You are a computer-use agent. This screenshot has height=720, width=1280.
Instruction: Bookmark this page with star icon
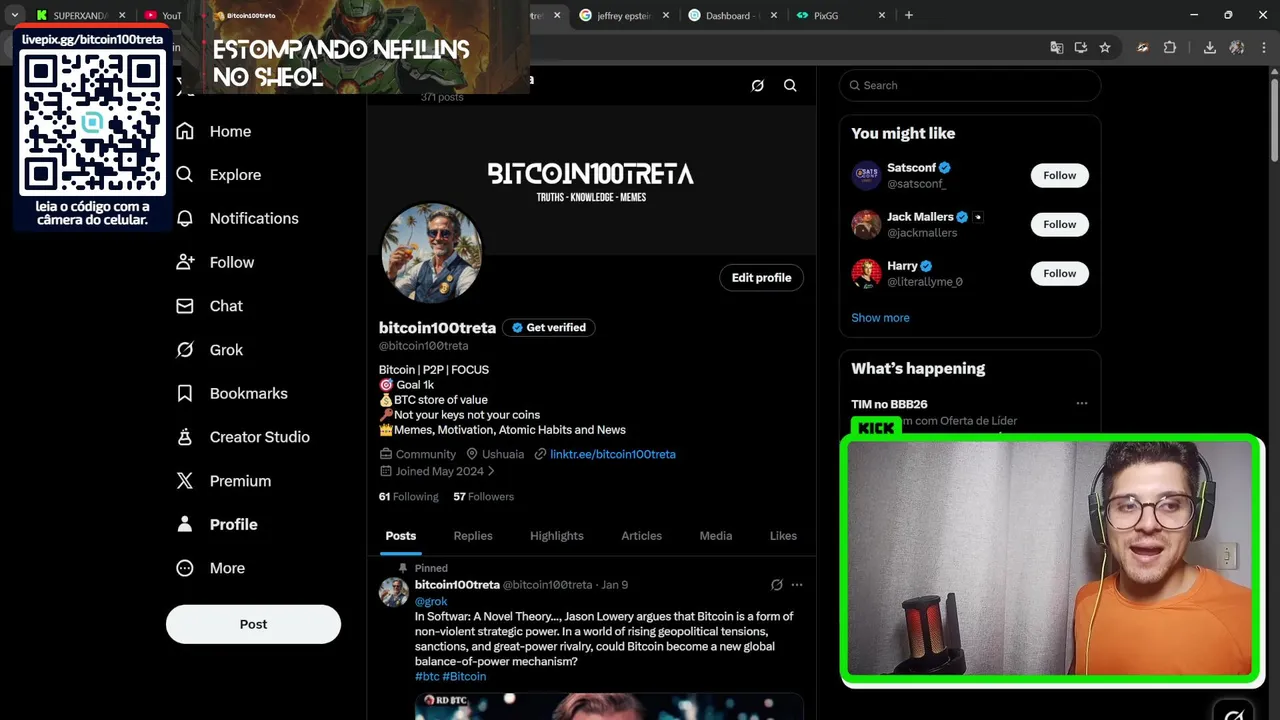tap(1105, 47)
